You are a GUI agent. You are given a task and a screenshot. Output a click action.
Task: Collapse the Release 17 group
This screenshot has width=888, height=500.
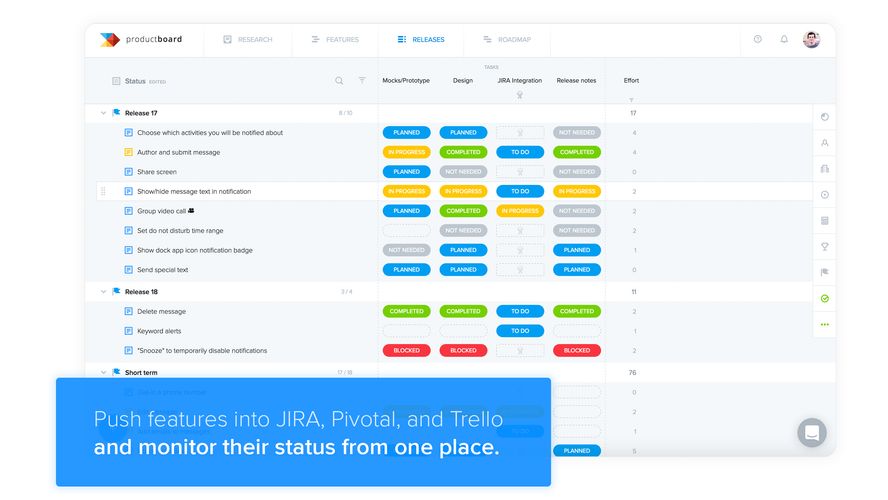tap(103, 113)
